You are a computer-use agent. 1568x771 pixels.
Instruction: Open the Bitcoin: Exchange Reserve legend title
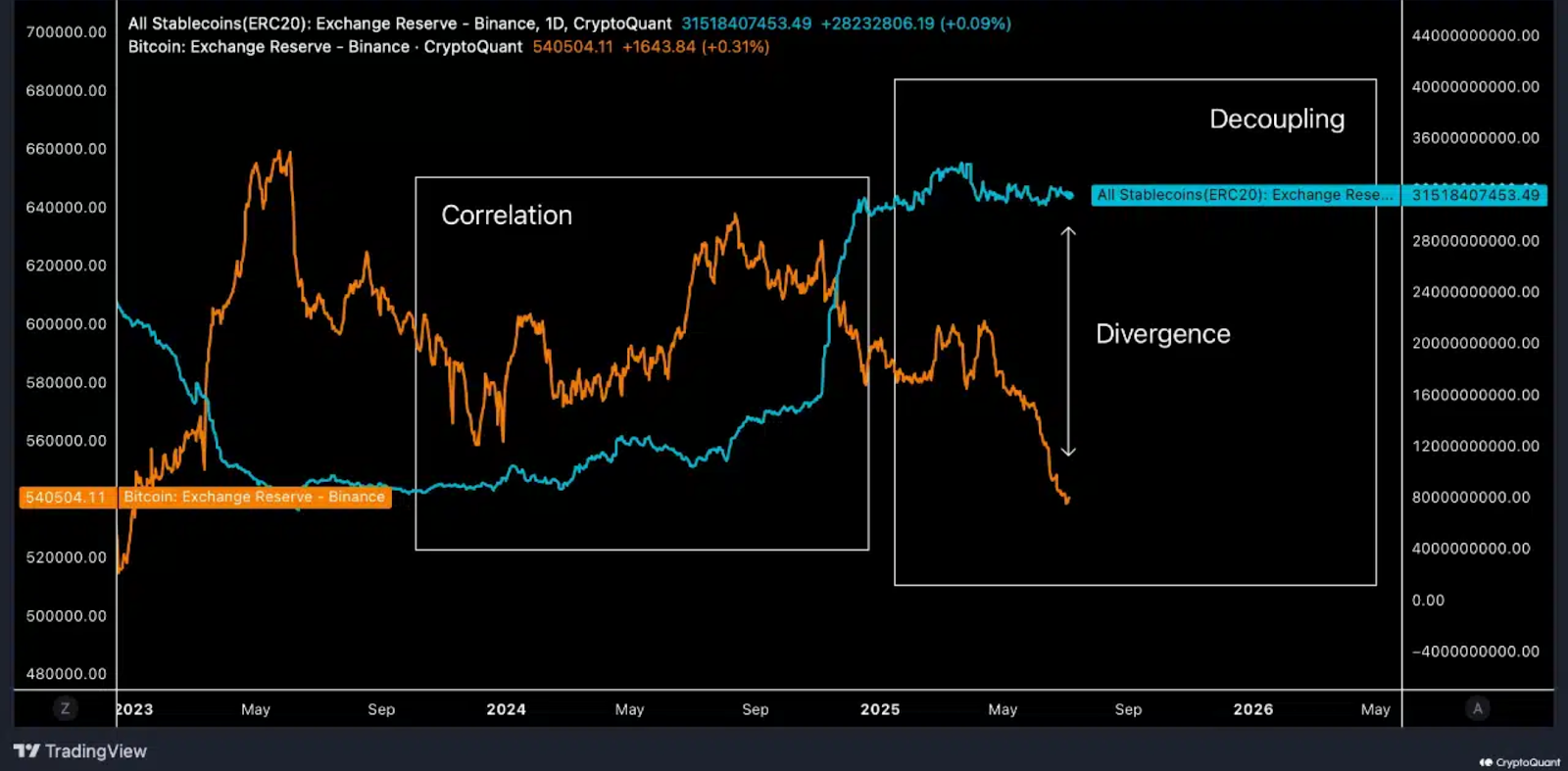point(324,47)
